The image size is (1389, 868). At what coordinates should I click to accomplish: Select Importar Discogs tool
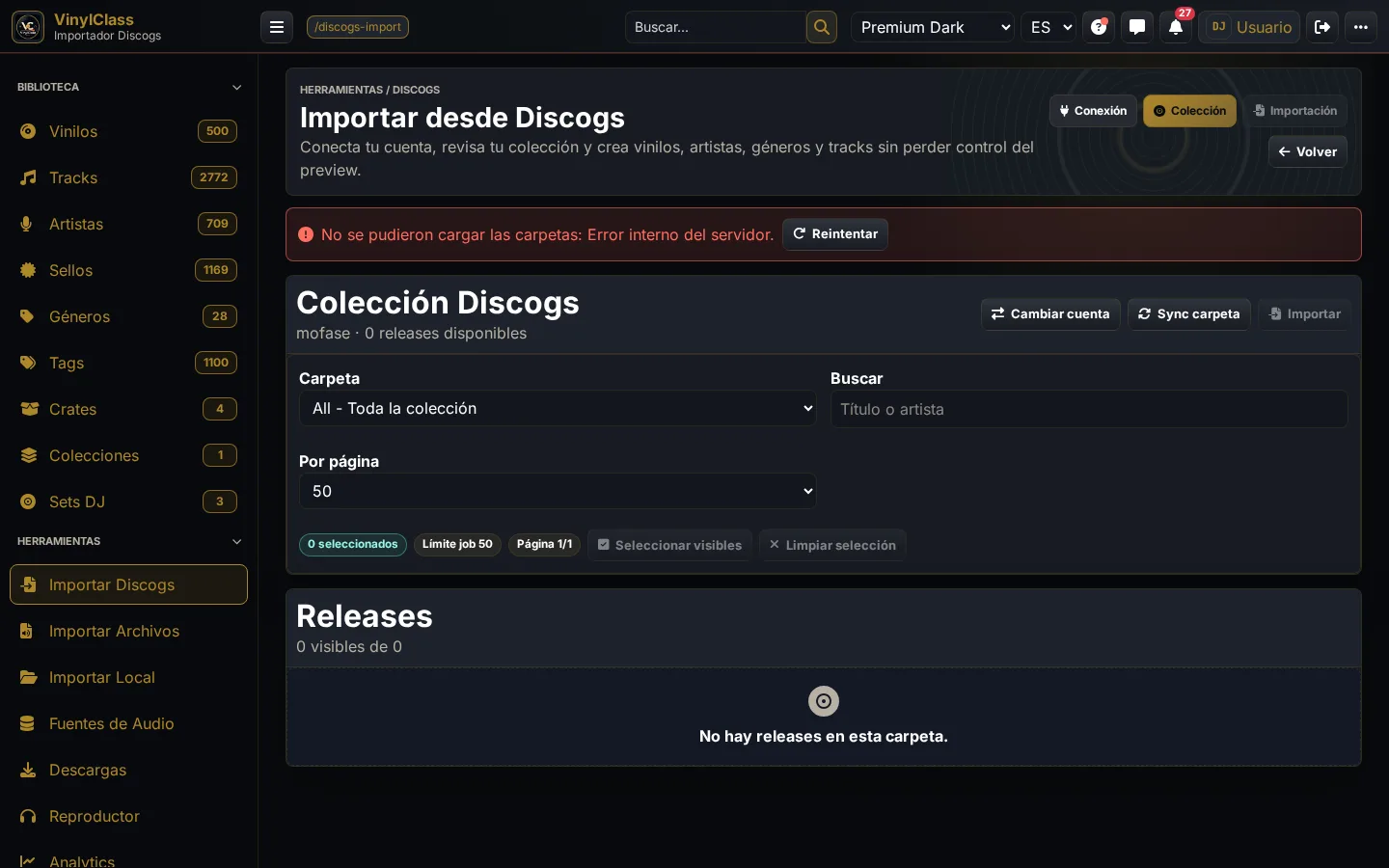pyautogui.click(x=128, y=584)
